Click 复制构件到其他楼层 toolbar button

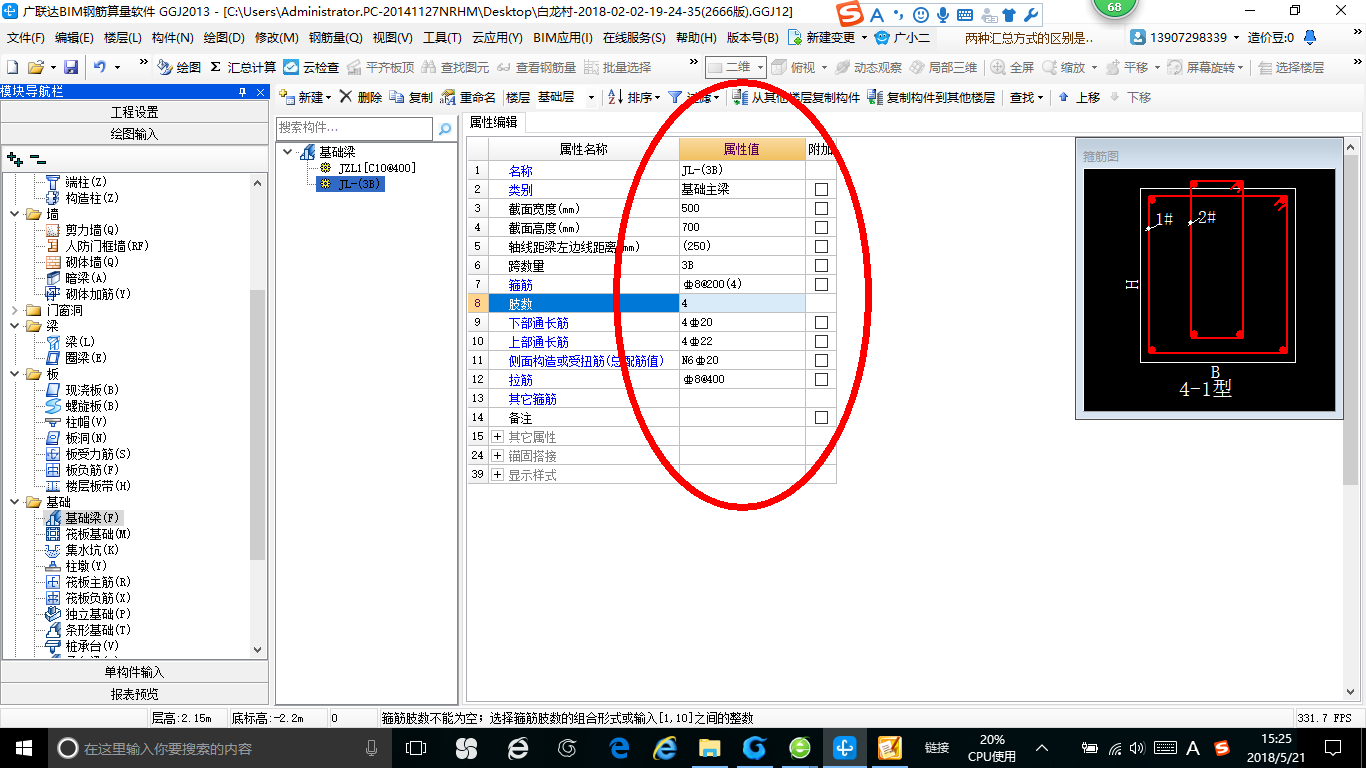(x=931, y=97)
